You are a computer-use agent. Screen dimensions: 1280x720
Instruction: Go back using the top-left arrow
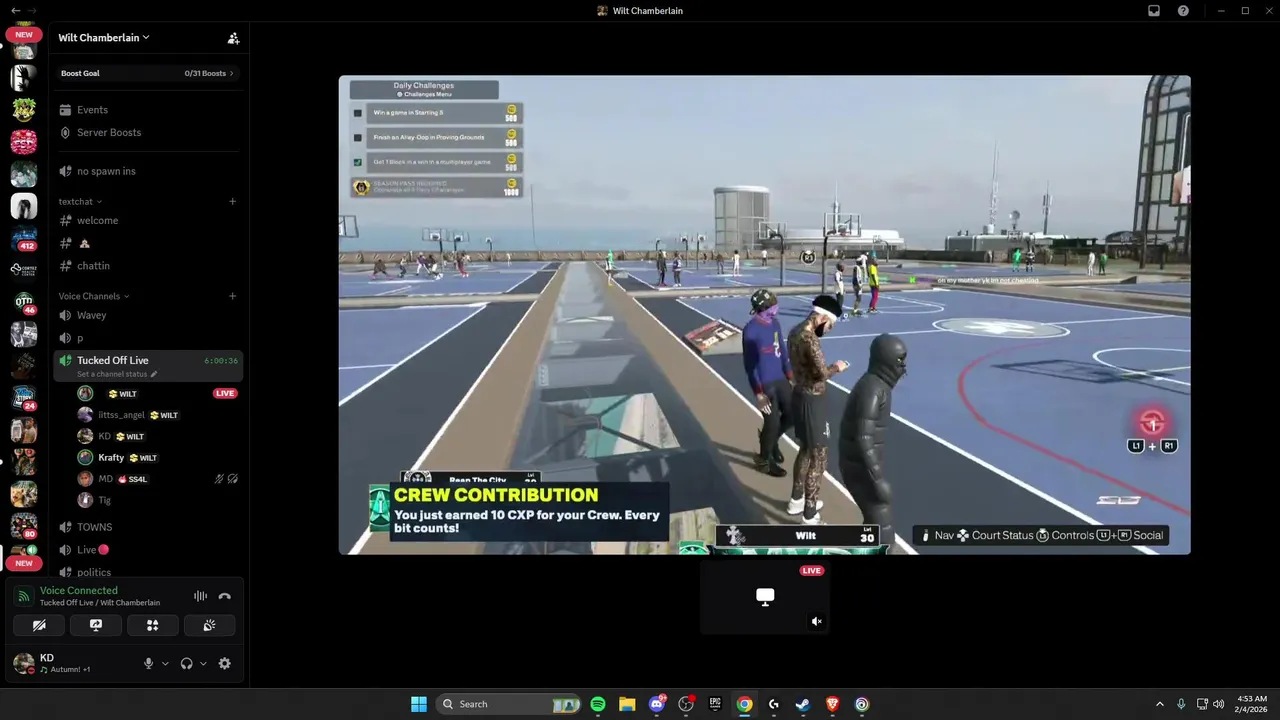pyautogui.click(x=15, y=10)
